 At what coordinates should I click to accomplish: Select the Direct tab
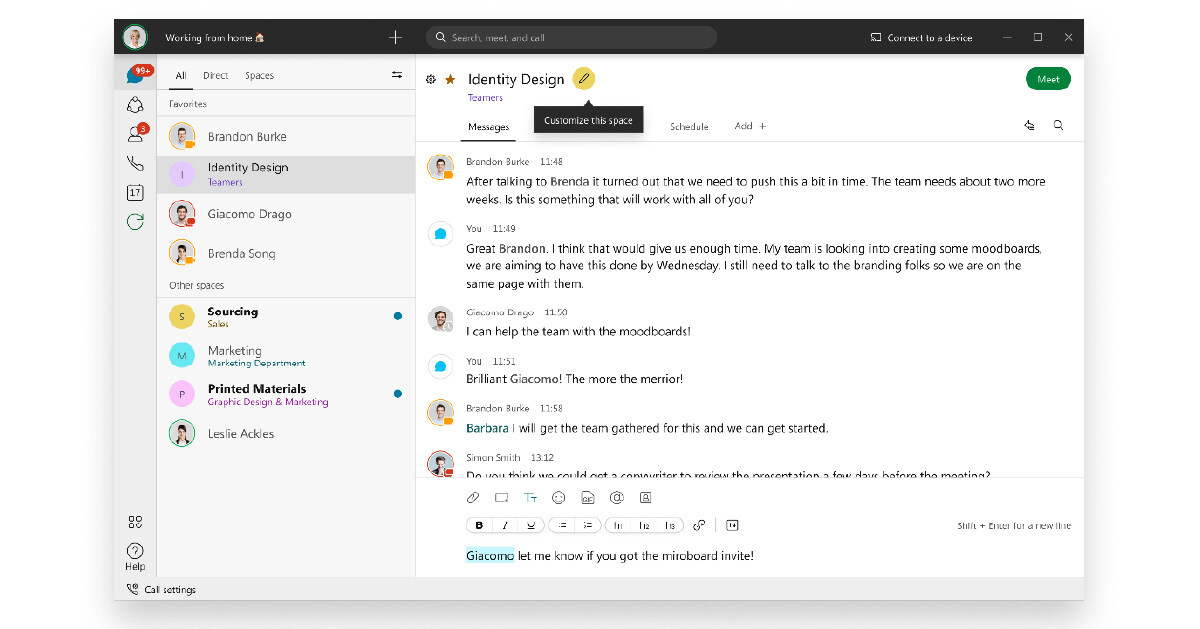(x=214, y=74)
